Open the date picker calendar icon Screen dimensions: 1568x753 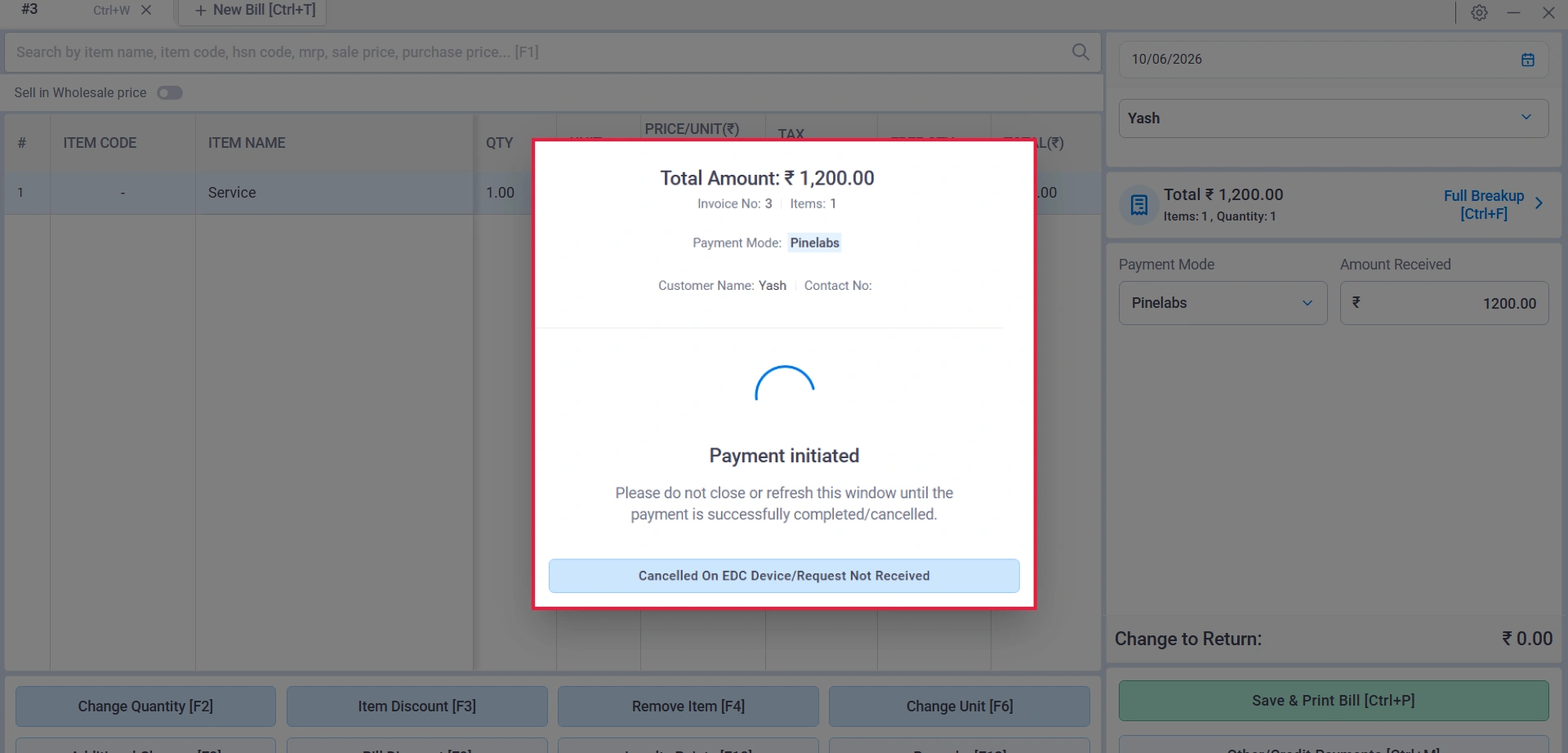[x=1528, y=60]
